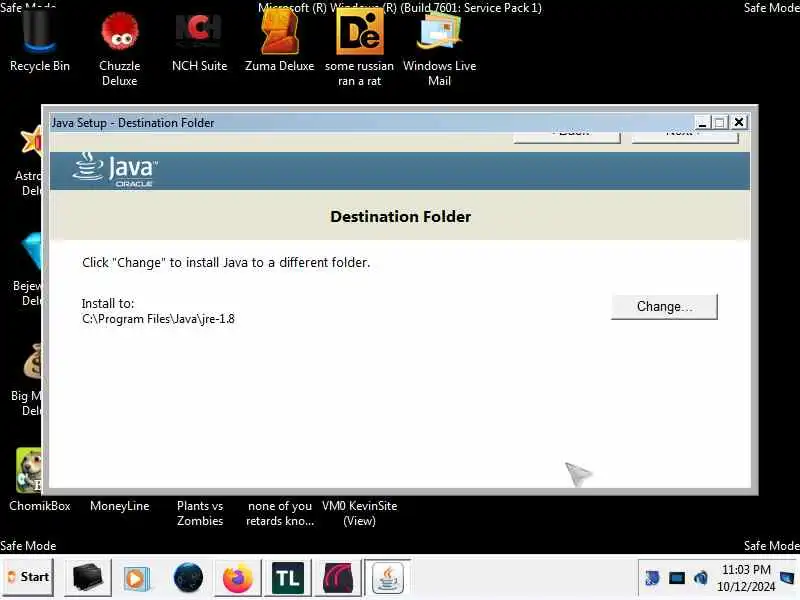Select the Bejeweled diamond desktop icon
This screenshot has width=800, height=600.
pyautogui.click(x=28, y=270)
